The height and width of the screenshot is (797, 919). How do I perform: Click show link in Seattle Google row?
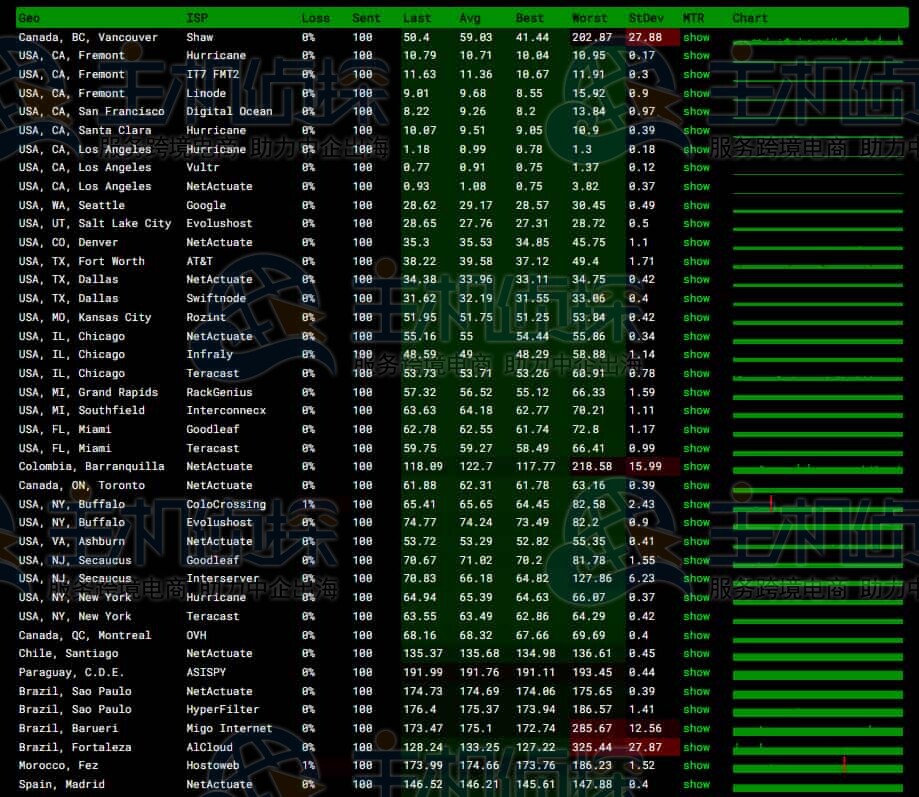[x=696, y=205]
